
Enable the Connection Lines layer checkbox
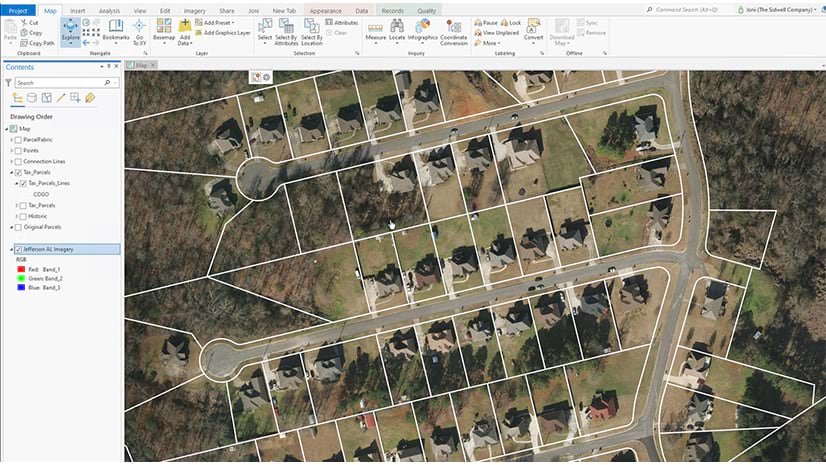tap(18, 162)
